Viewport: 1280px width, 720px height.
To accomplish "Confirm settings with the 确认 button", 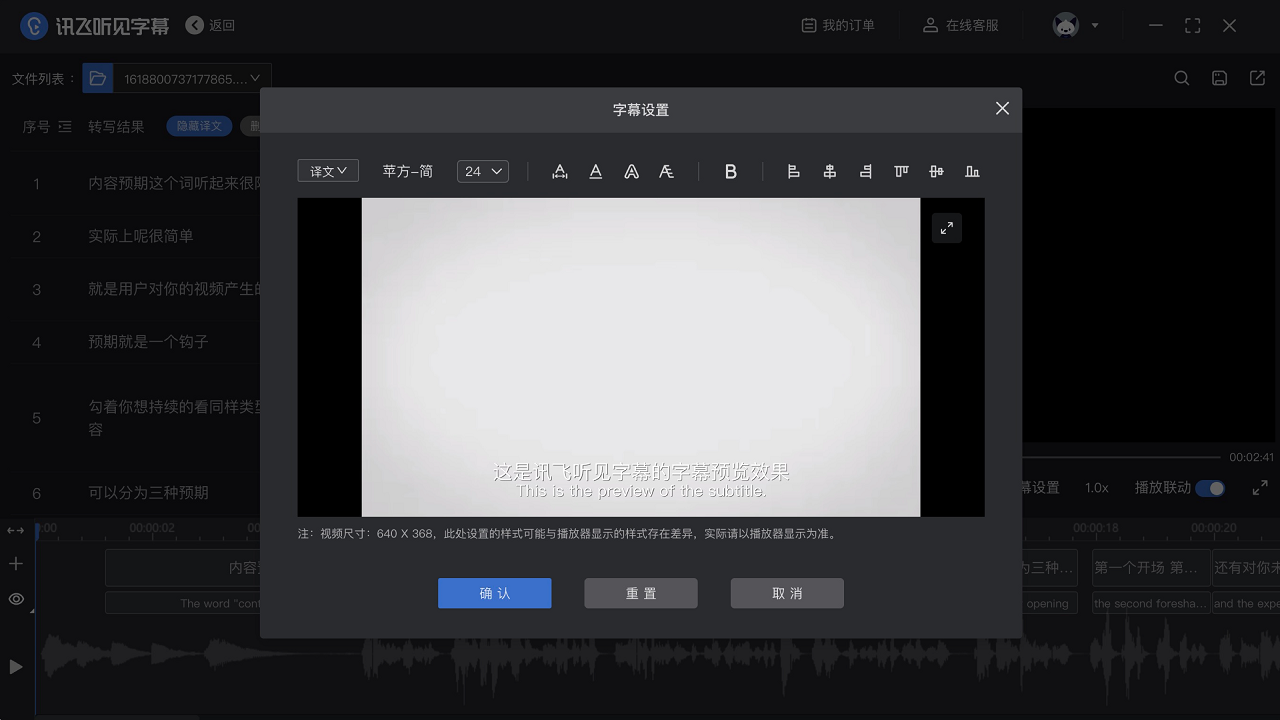I will 494,593.
